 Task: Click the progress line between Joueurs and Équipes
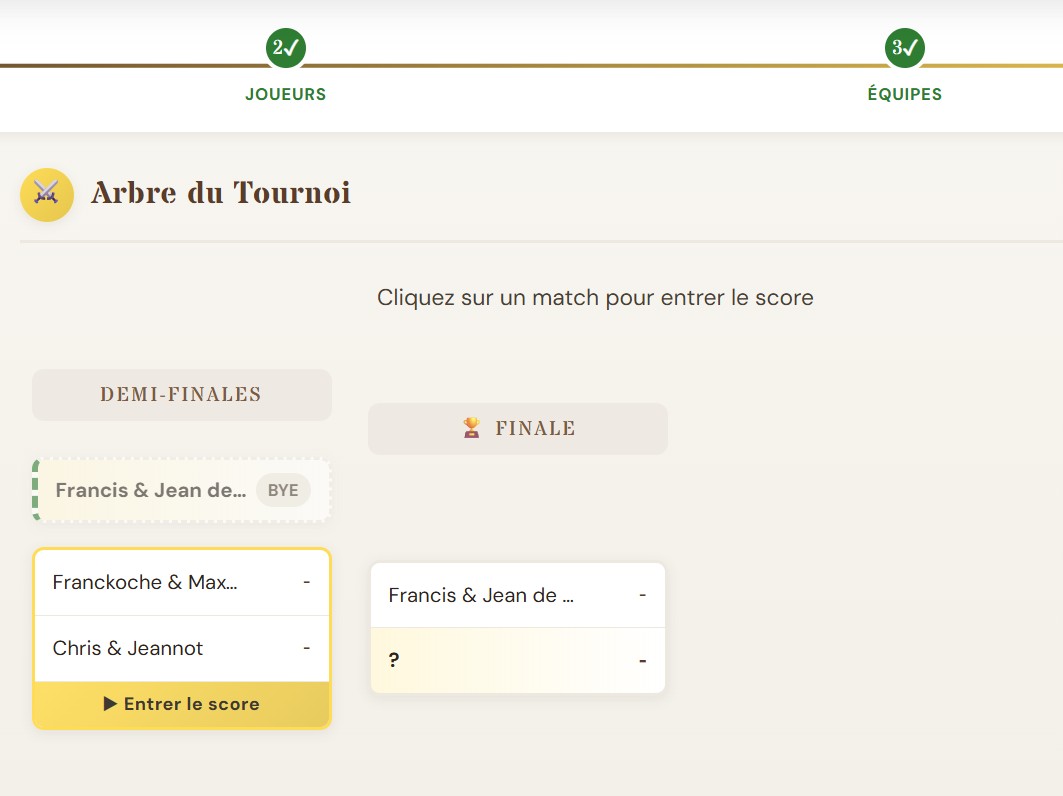(595, 66)
